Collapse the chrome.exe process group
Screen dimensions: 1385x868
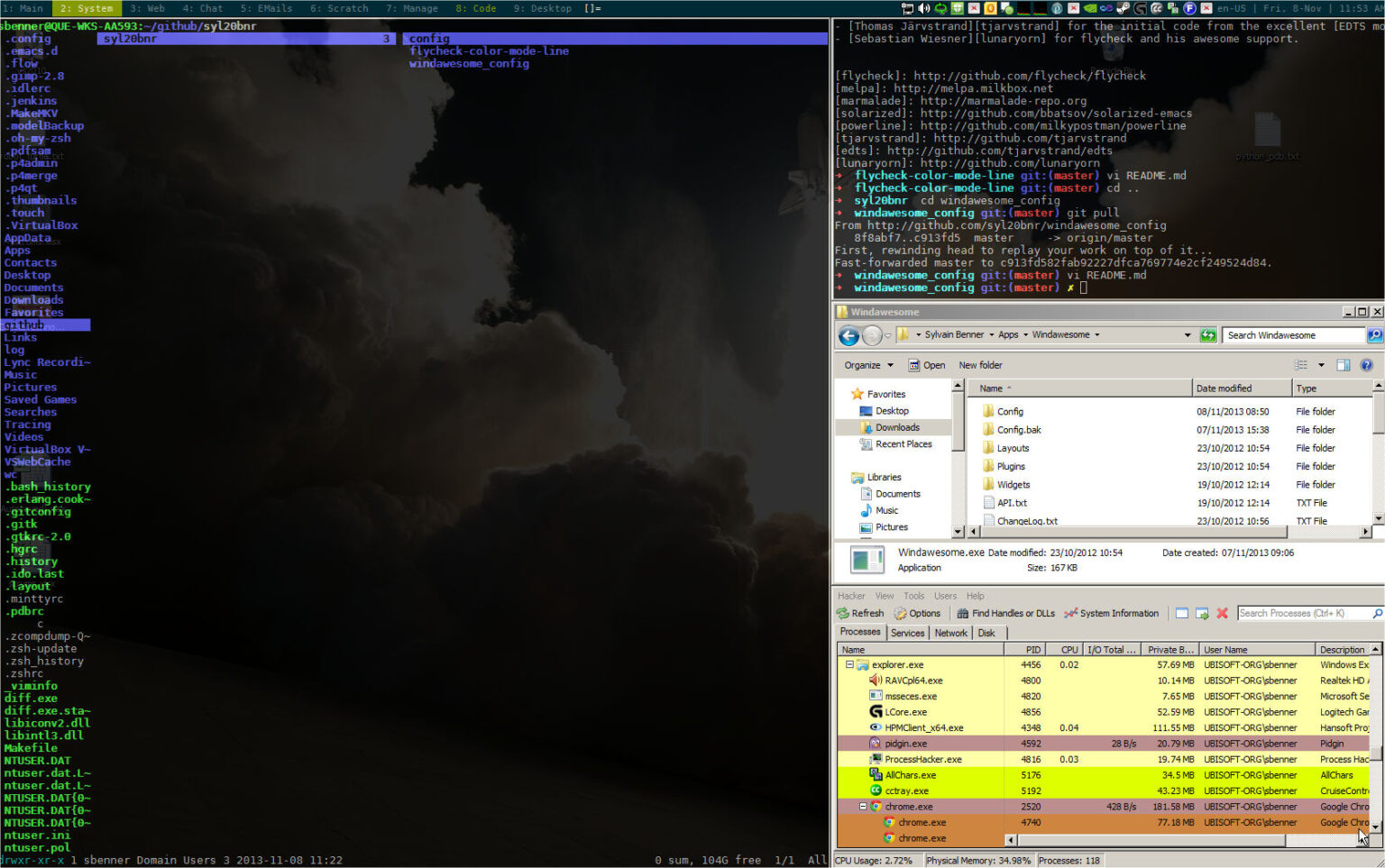pyautogui.click(x=863, y=806)
